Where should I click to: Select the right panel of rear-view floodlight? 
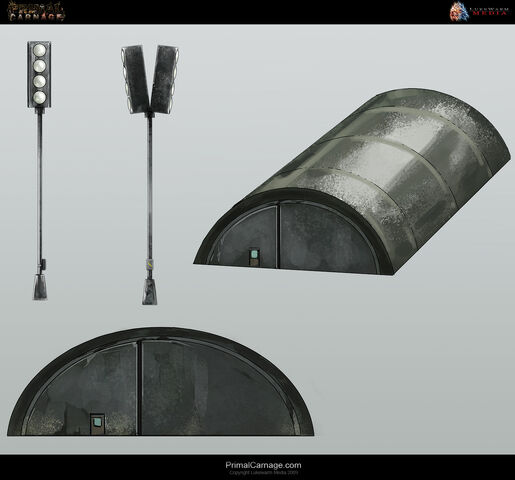click(165, 79)
